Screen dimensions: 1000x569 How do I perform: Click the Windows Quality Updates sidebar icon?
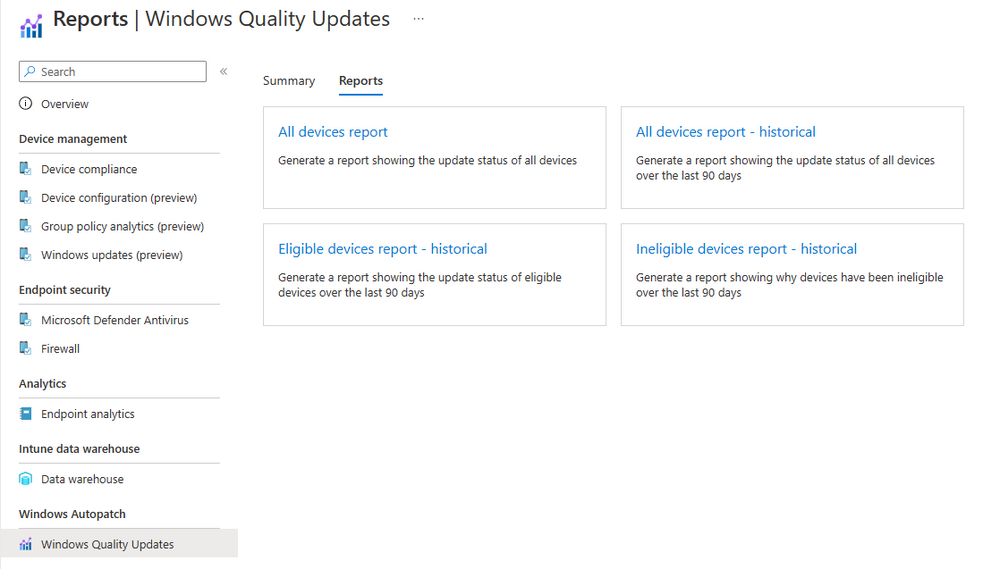[x=26, y=544]
